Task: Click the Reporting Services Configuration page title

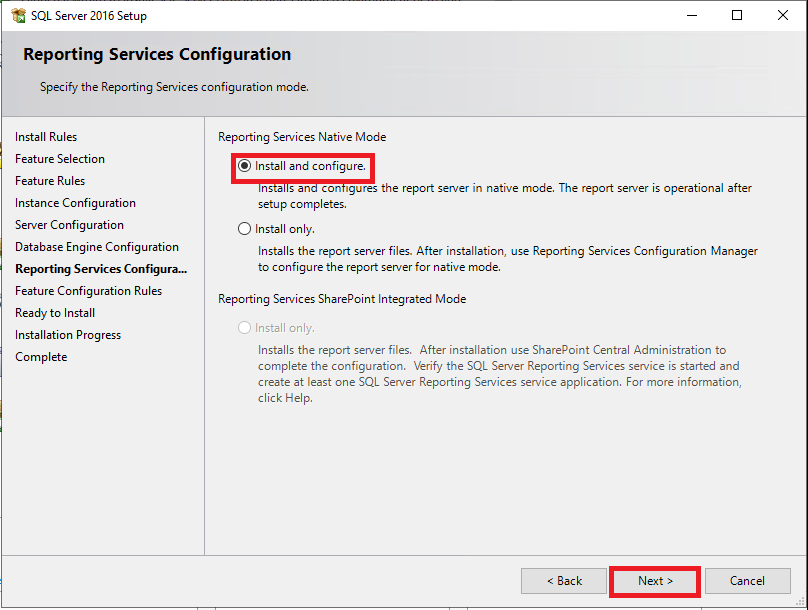Action: click(157, 54)
